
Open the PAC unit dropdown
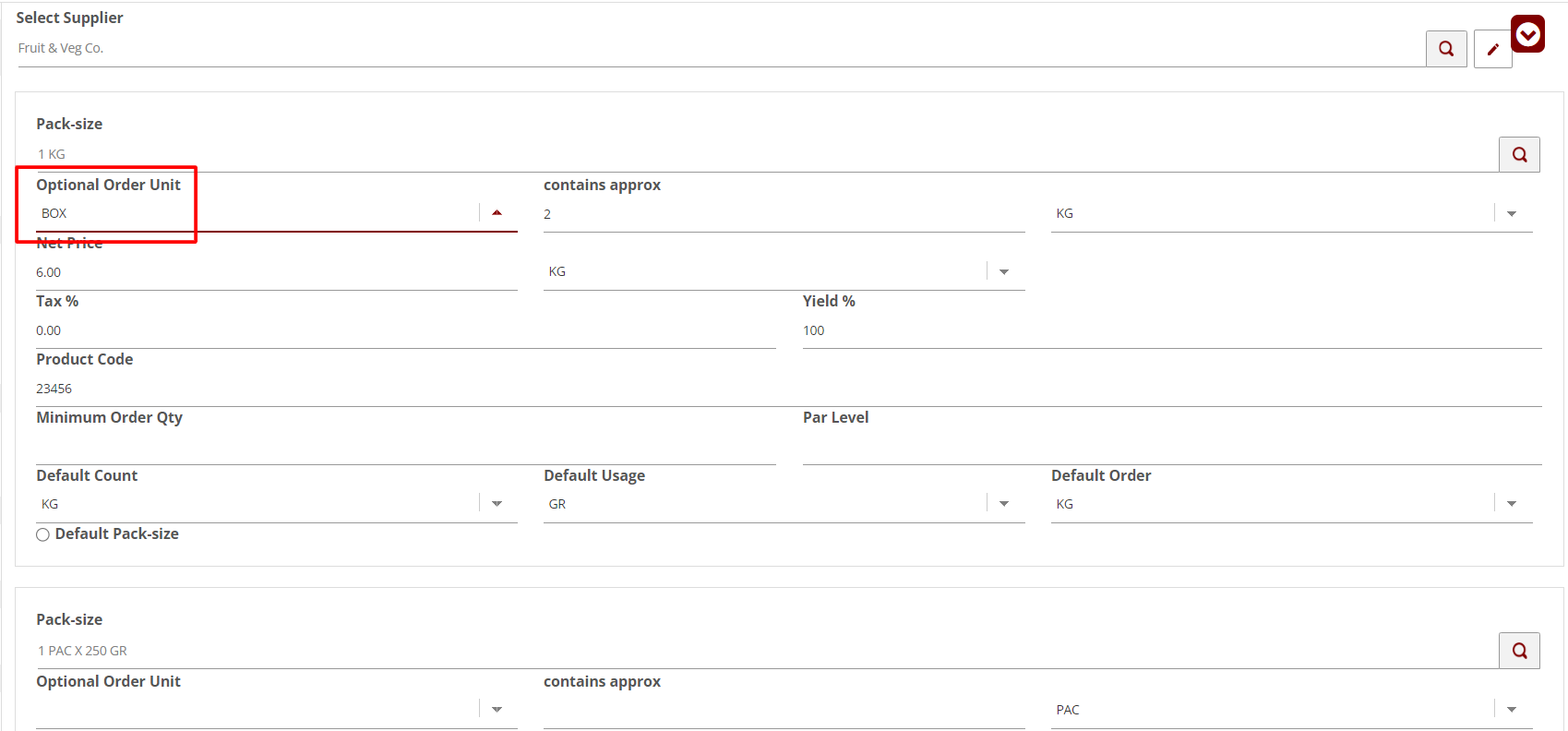[x=1511, y=710]
